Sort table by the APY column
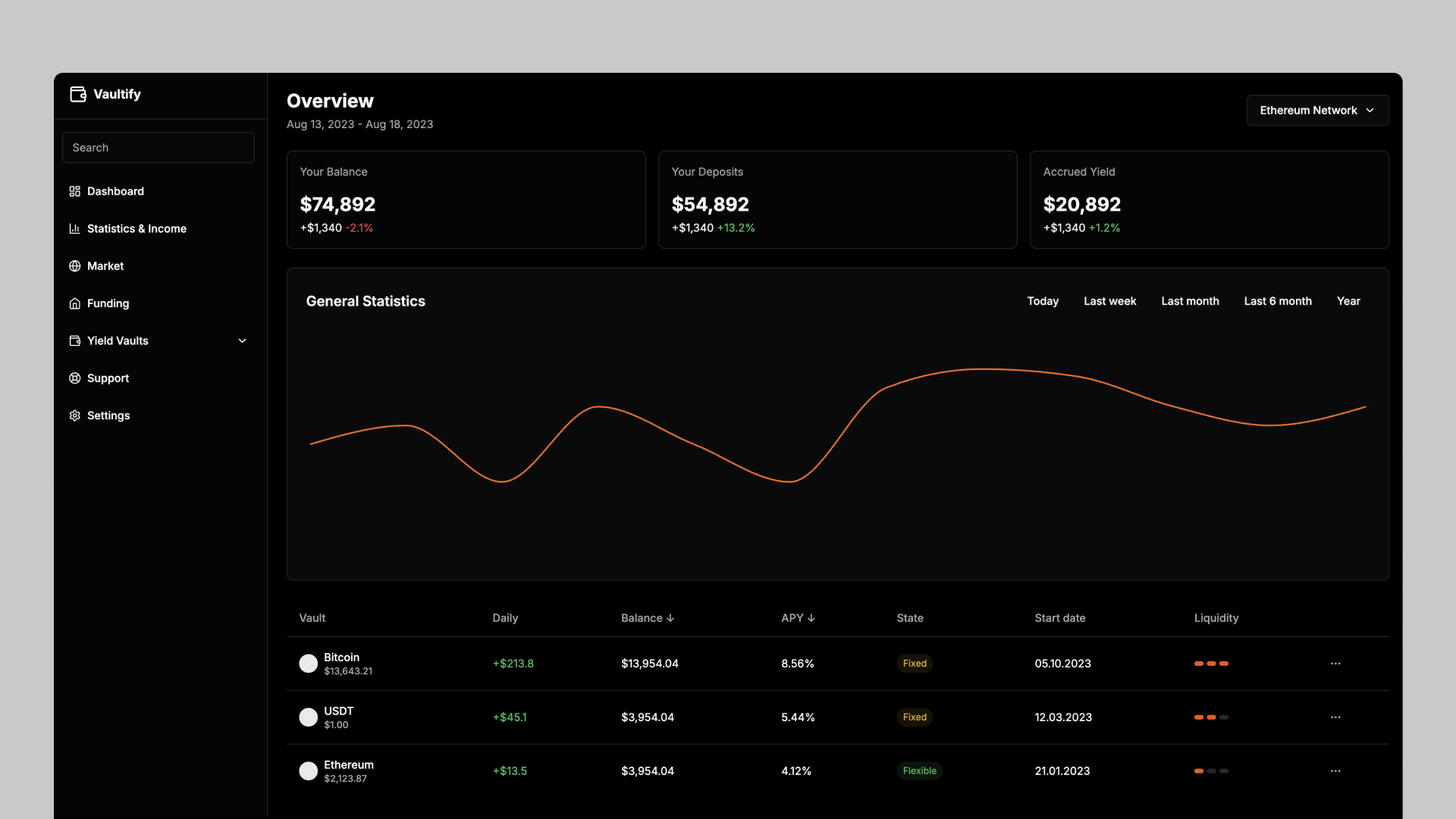 (797, 618)
